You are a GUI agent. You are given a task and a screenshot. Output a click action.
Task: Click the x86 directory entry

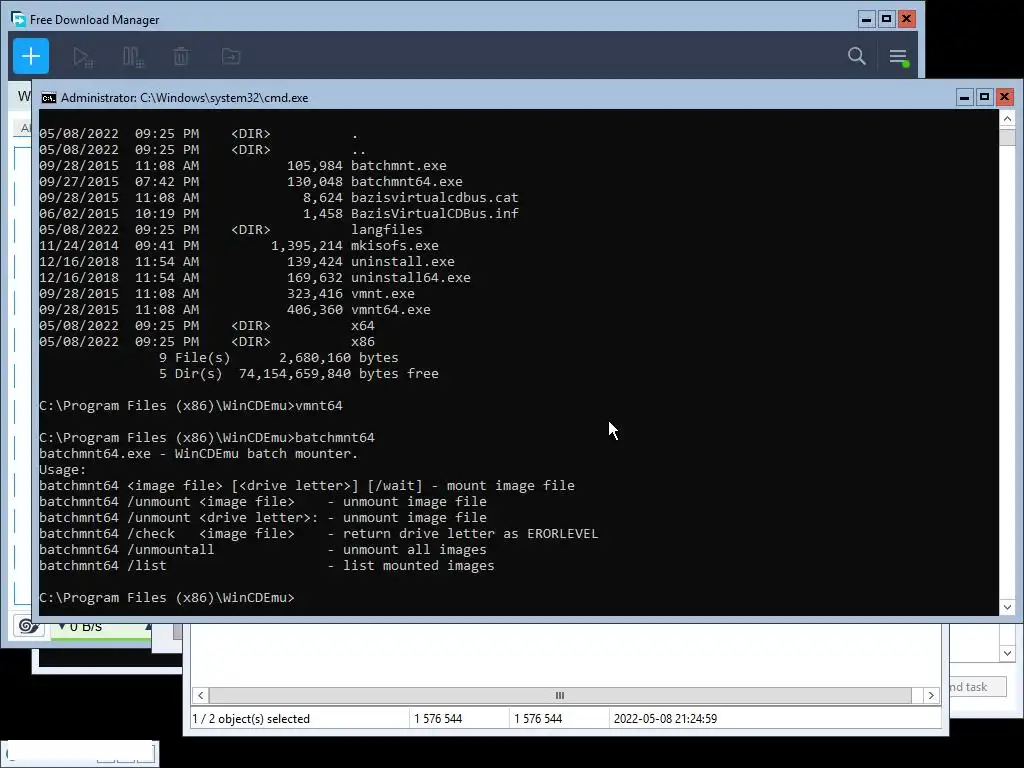362,342
